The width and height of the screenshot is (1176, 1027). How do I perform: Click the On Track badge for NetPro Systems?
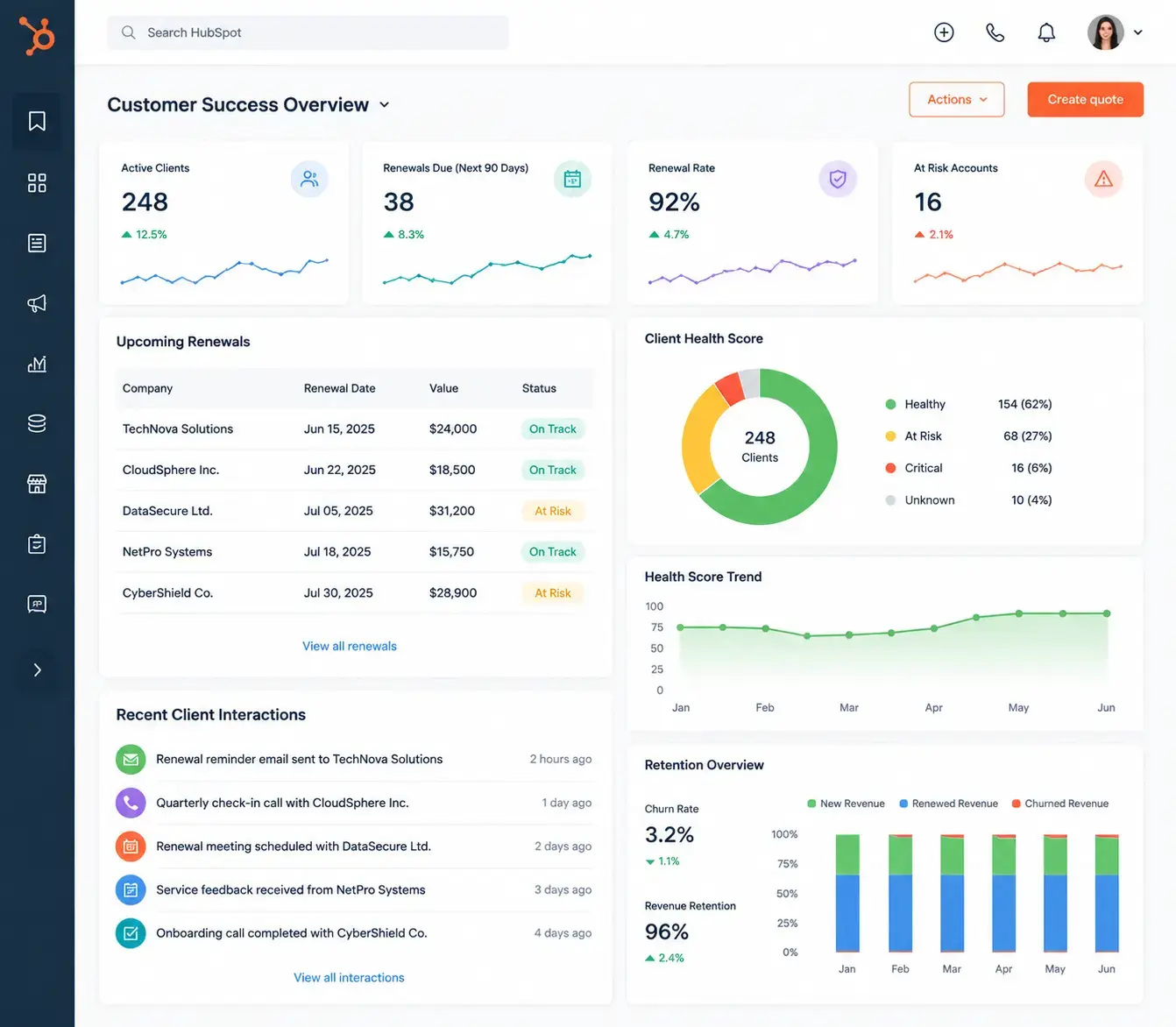[553, 552]
